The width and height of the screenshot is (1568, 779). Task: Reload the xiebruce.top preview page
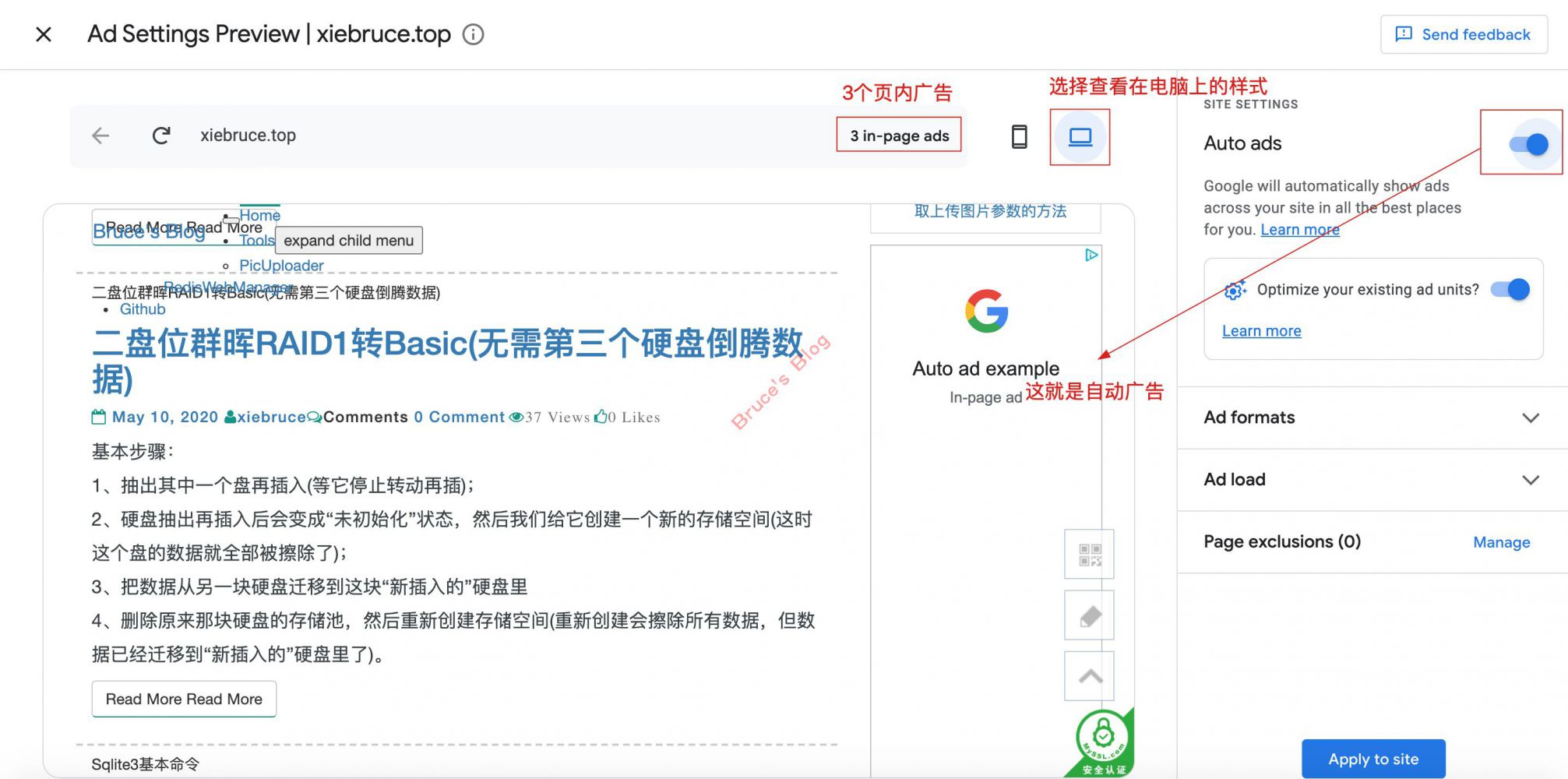[x=161, y=136]
